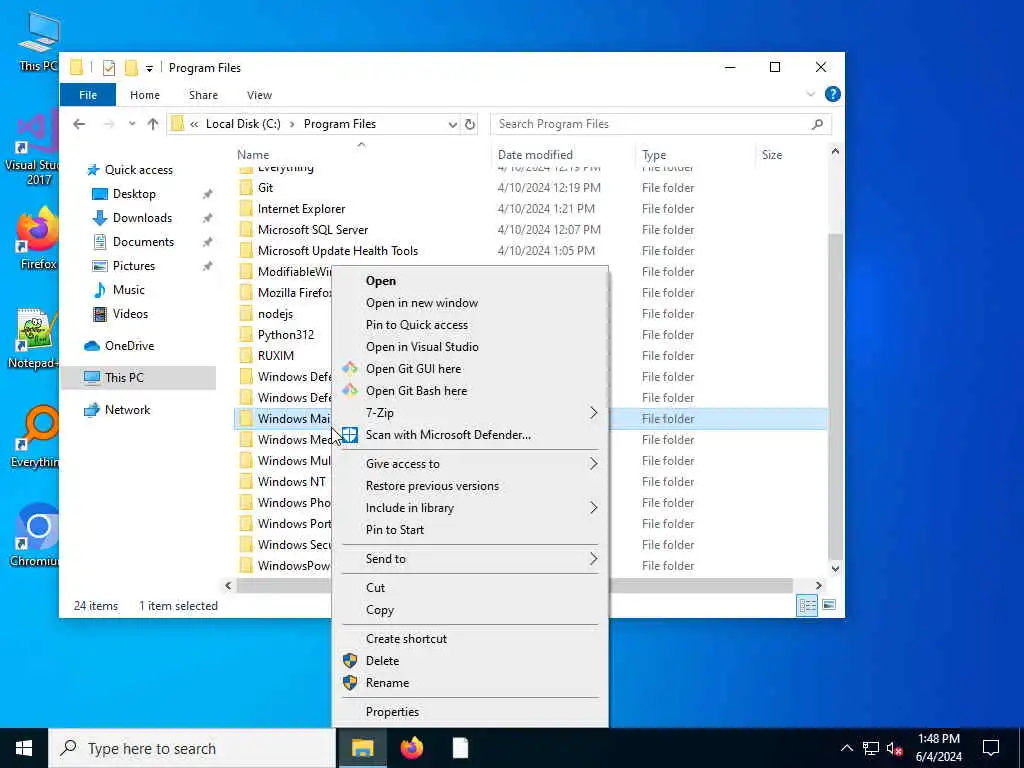Viewport: 1024px width, 768px height.
Task: Choose Pin to Quick access
Action: [417, 325]
